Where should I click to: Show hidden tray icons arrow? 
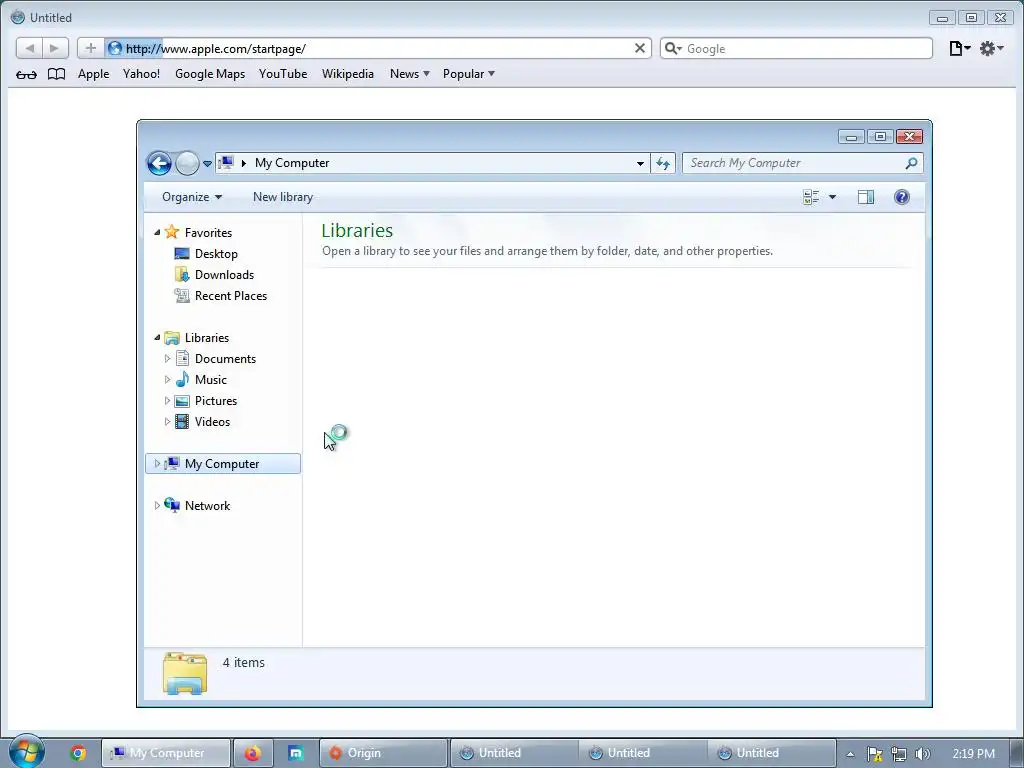[x=850, y=754]
